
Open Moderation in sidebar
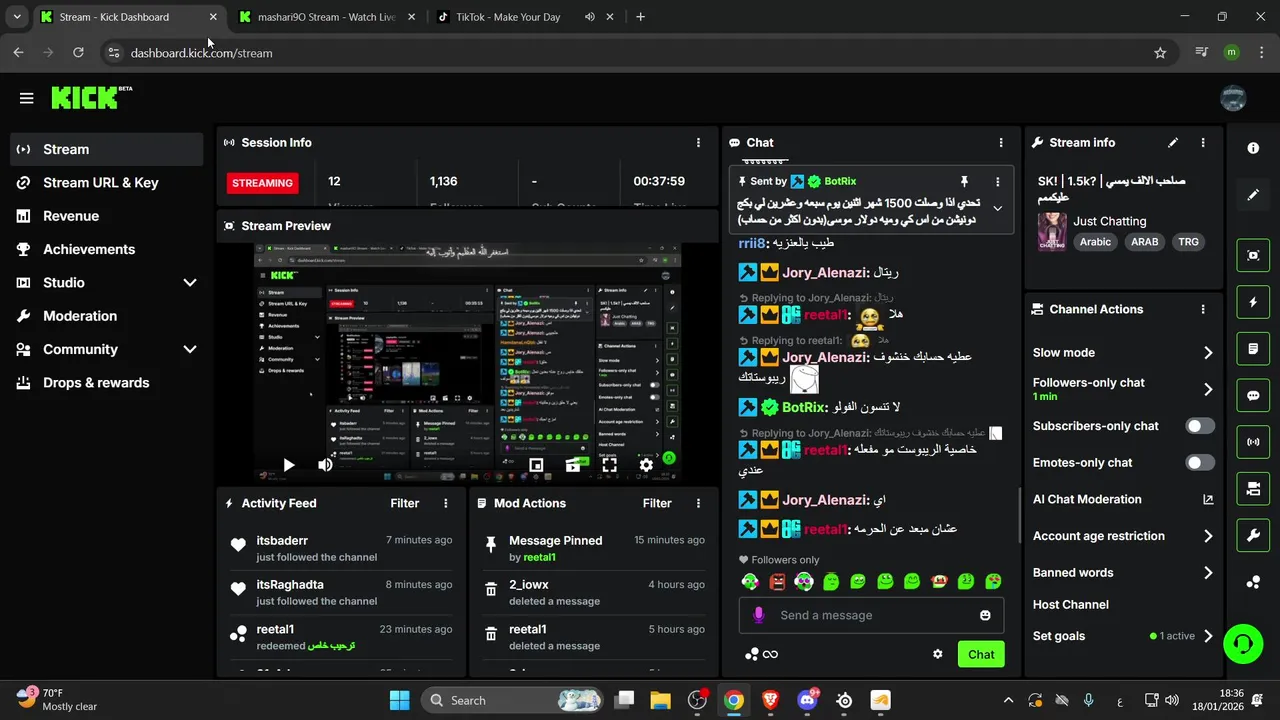pos(106,316)
